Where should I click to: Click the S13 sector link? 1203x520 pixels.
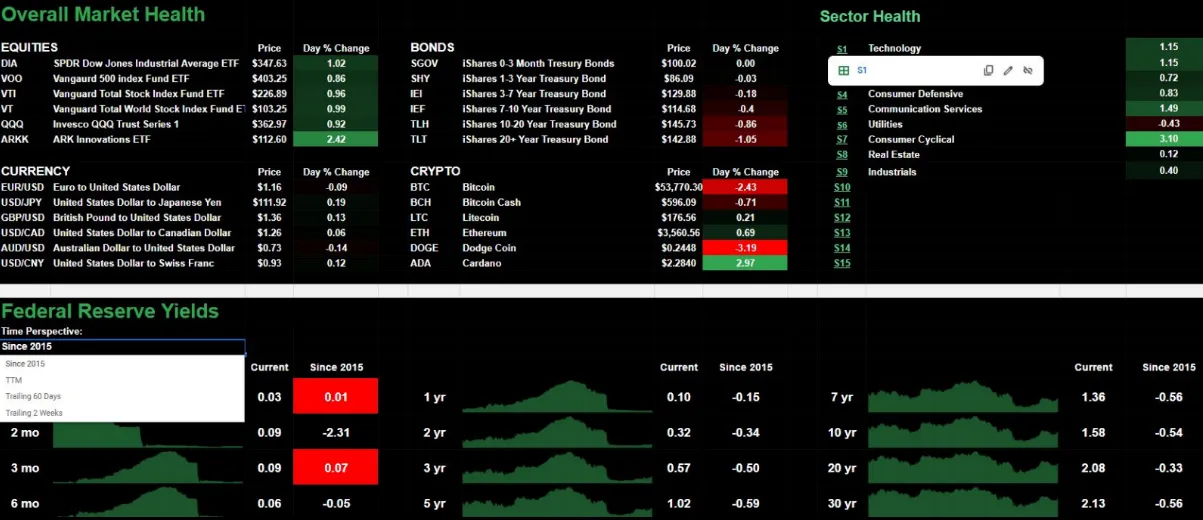point(842,233)
